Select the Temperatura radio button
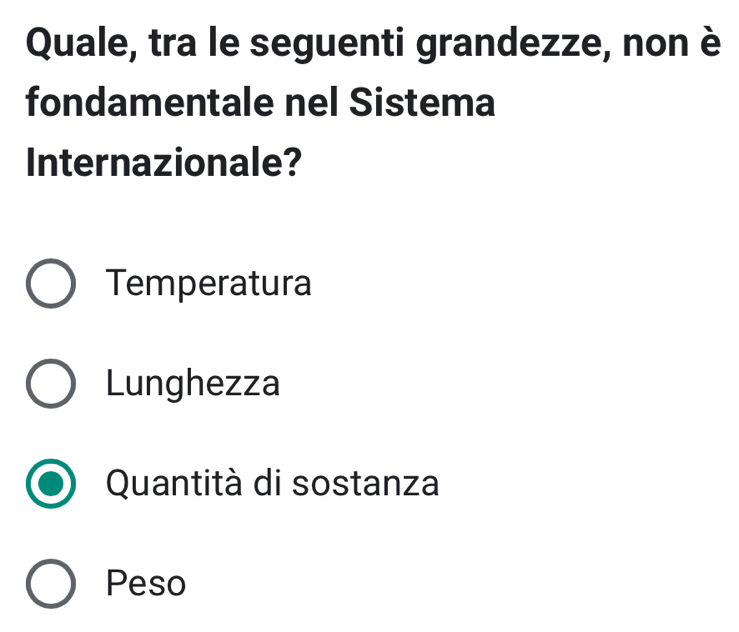739x632 pixels. (x=50, y=285)
